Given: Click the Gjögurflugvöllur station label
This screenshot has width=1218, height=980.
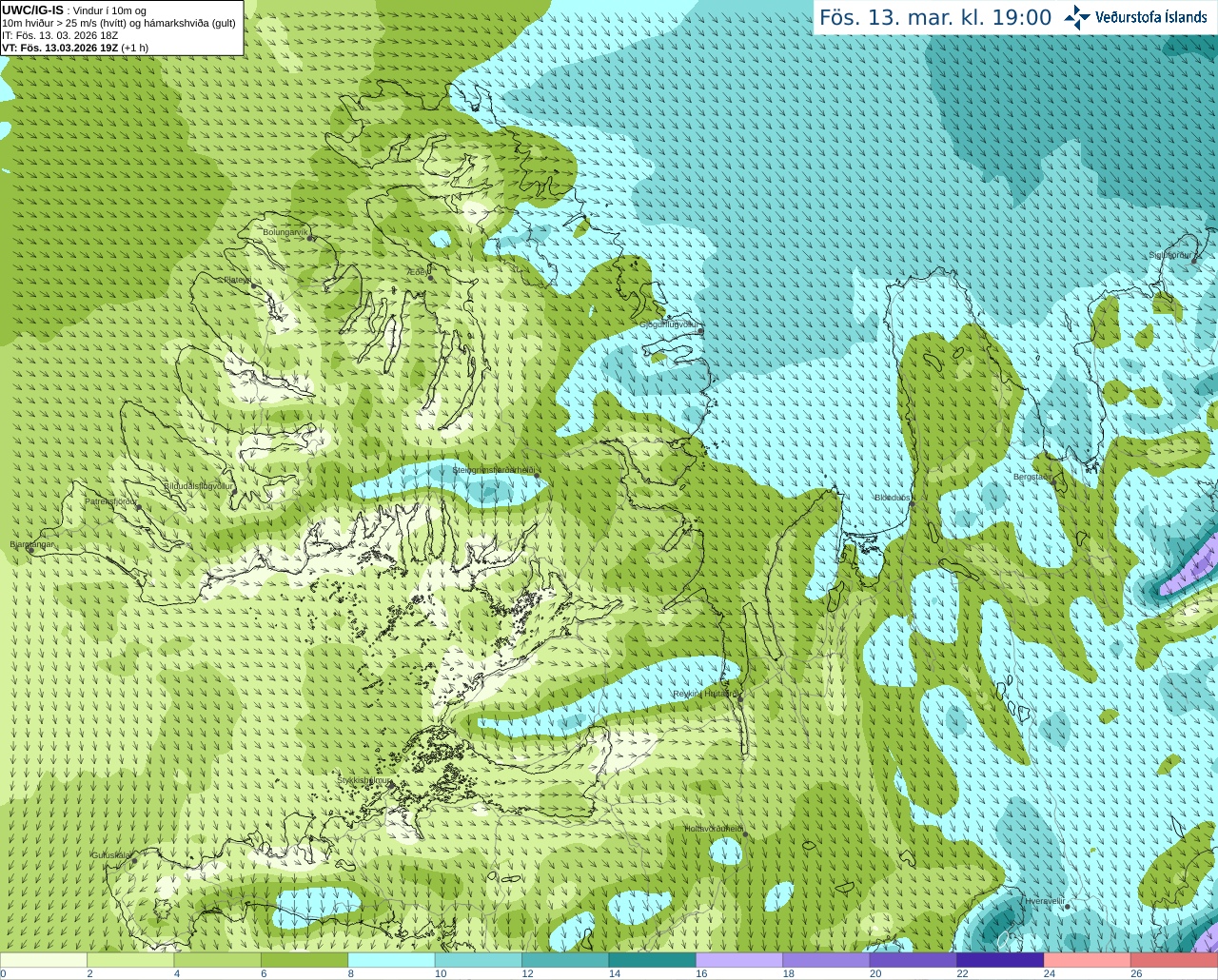Looking at the screenshot, I should coord(669,324).
